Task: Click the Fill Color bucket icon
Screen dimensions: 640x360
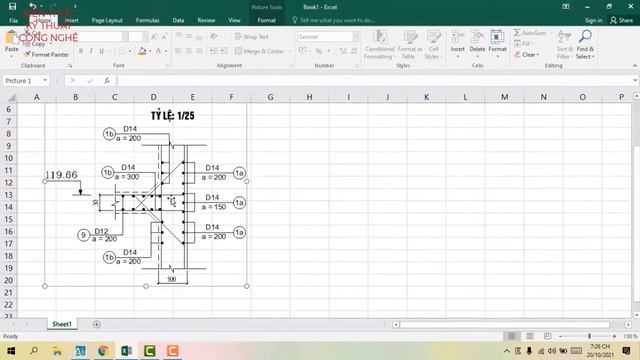Action: click(142, 51)
